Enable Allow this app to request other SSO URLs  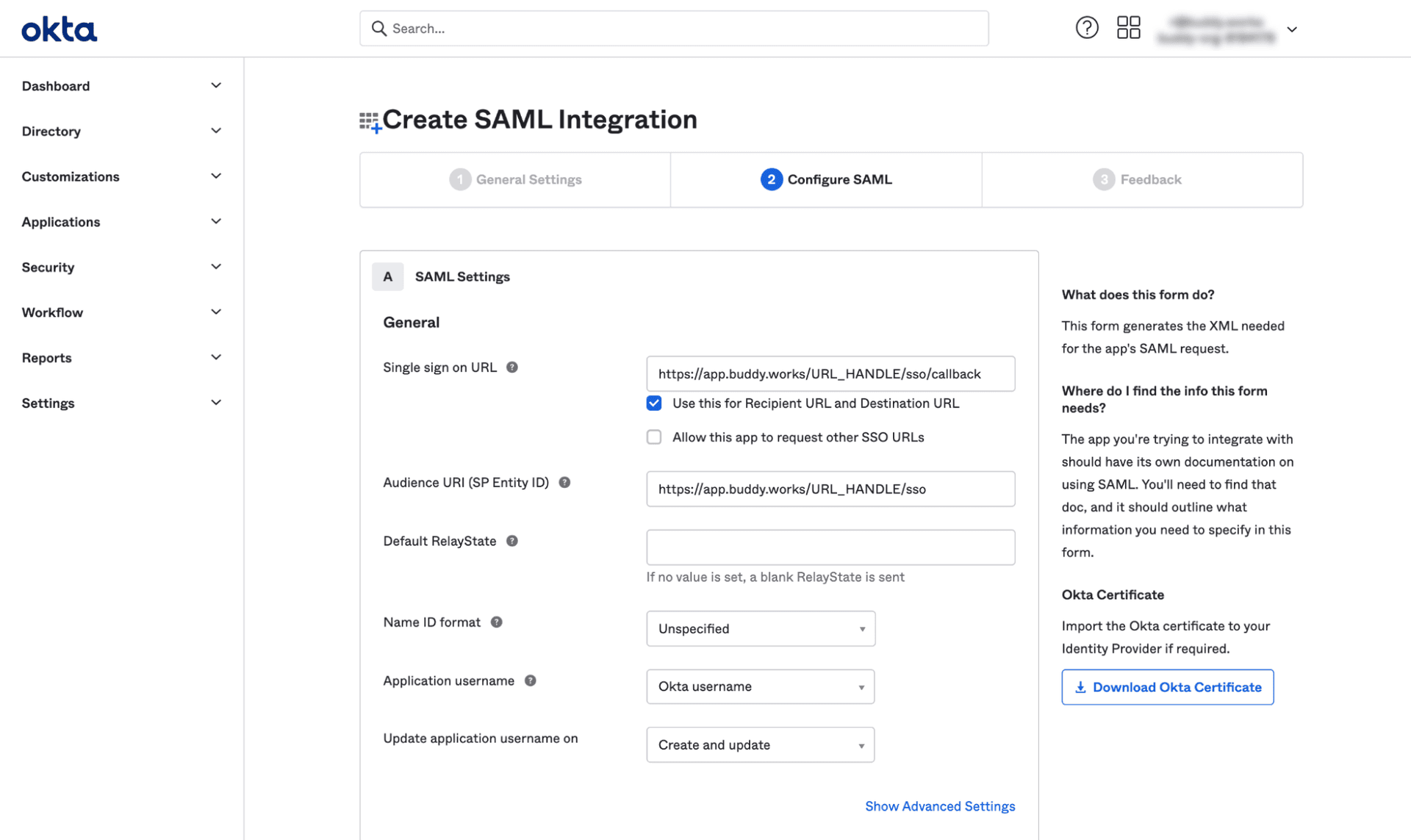(x=654, y=437)
